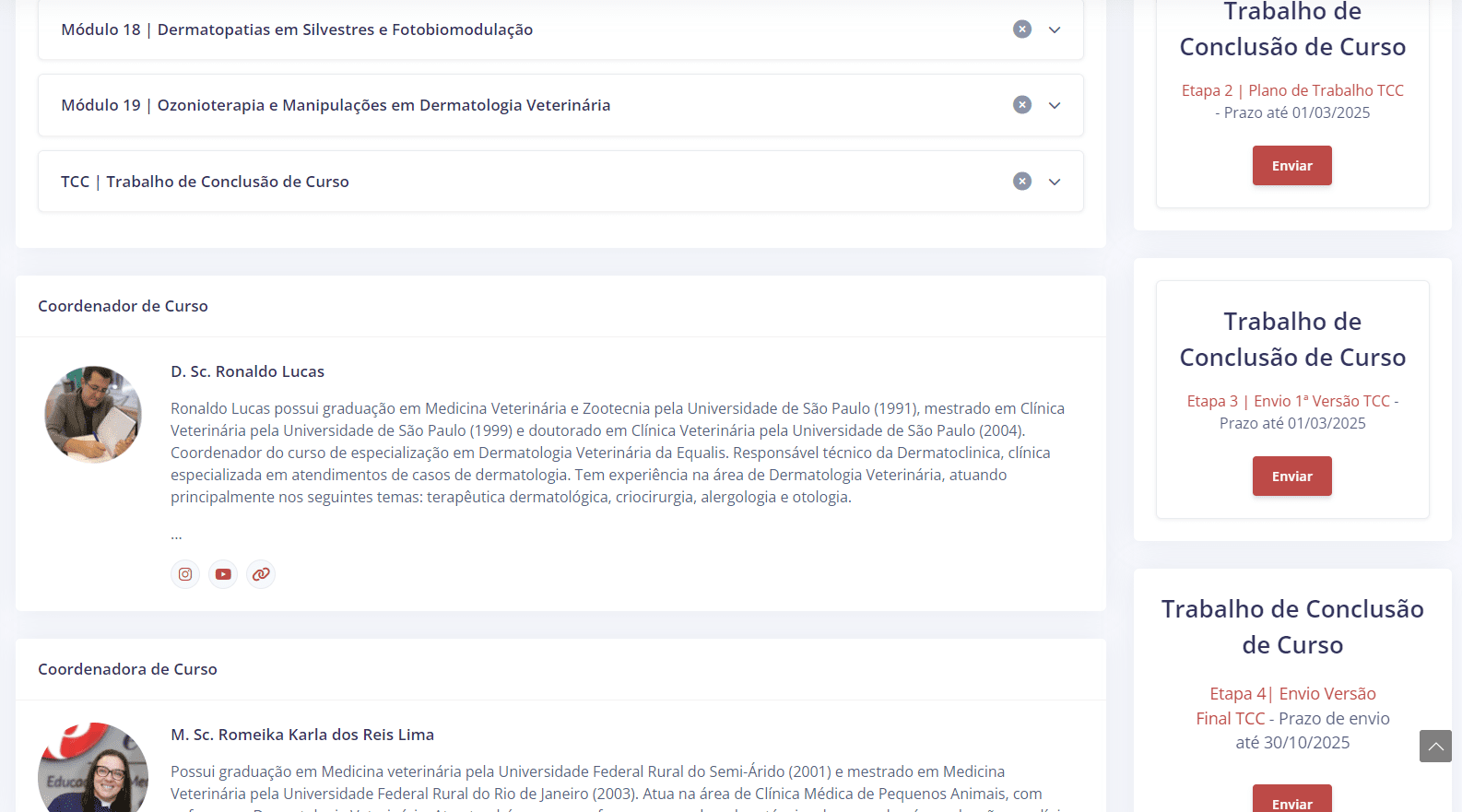The image size is (1462, 812).
Task: Open TCC Trabalho de Conclusão de Curso title
Action: click(x=205, y=182)
